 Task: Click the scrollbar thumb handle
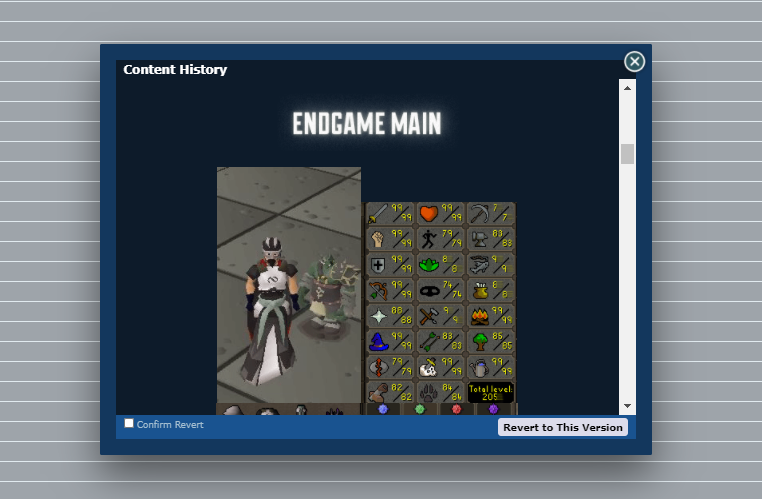pos(627,154)
